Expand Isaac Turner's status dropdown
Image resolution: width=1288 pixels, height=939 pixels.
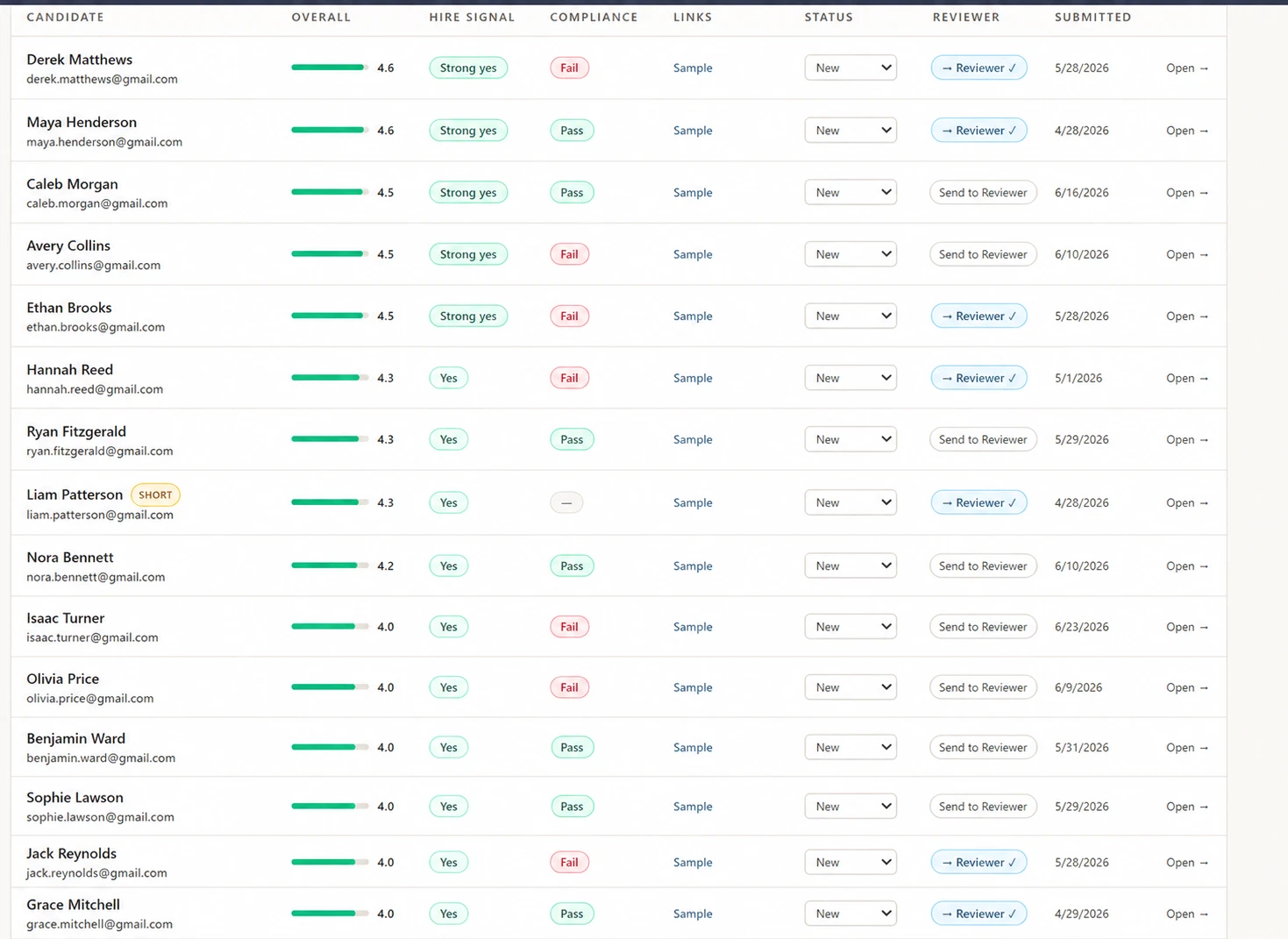tap(850, 627)
